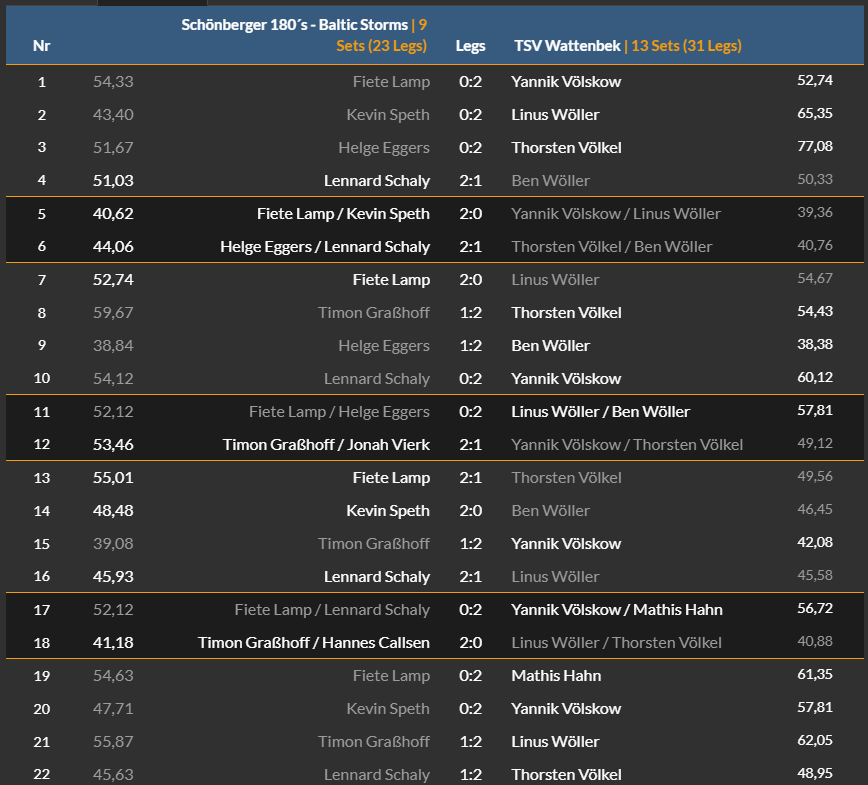868x785 pixels.
Task: Select Helge Eggers in match 9
Action: 384,346
